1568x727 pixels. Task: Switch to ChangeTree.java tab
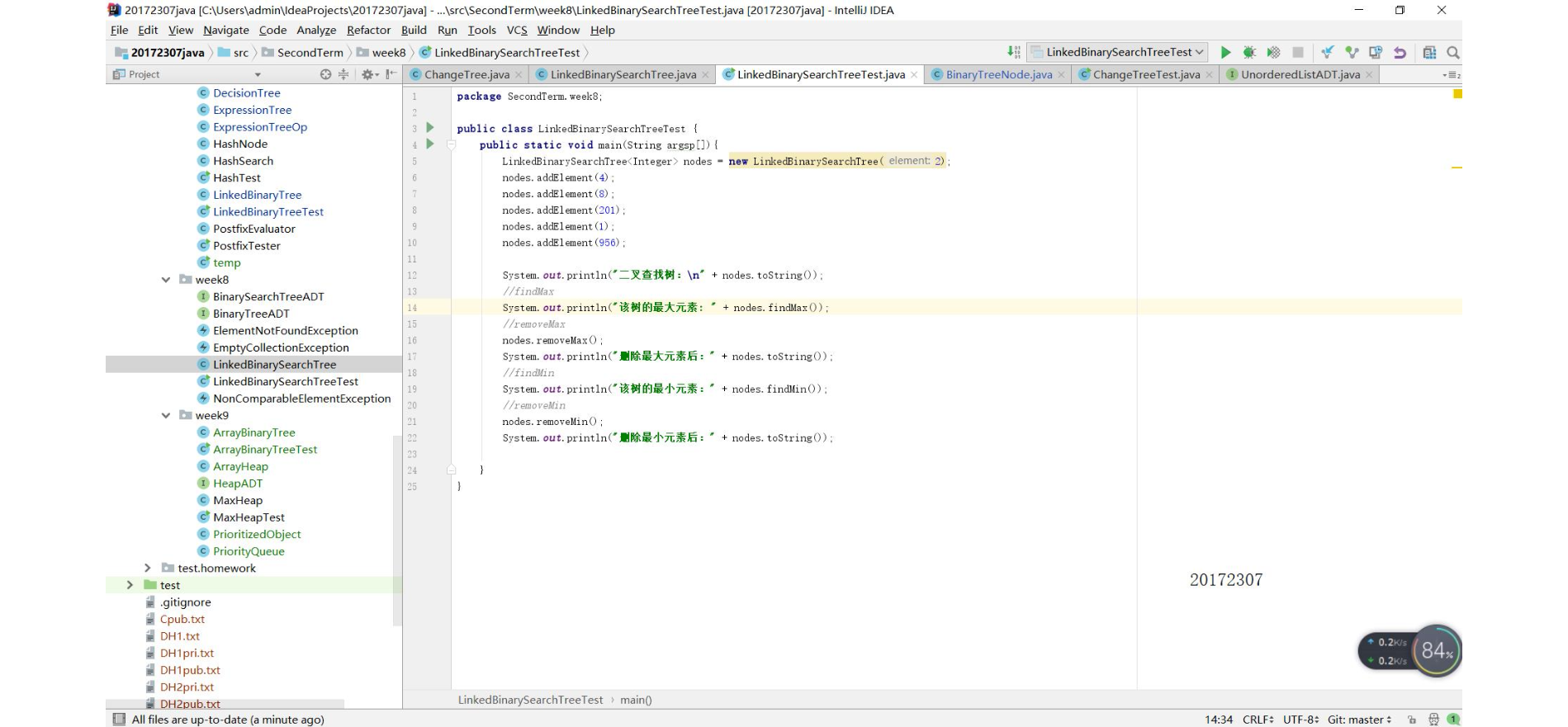point(467,75)
